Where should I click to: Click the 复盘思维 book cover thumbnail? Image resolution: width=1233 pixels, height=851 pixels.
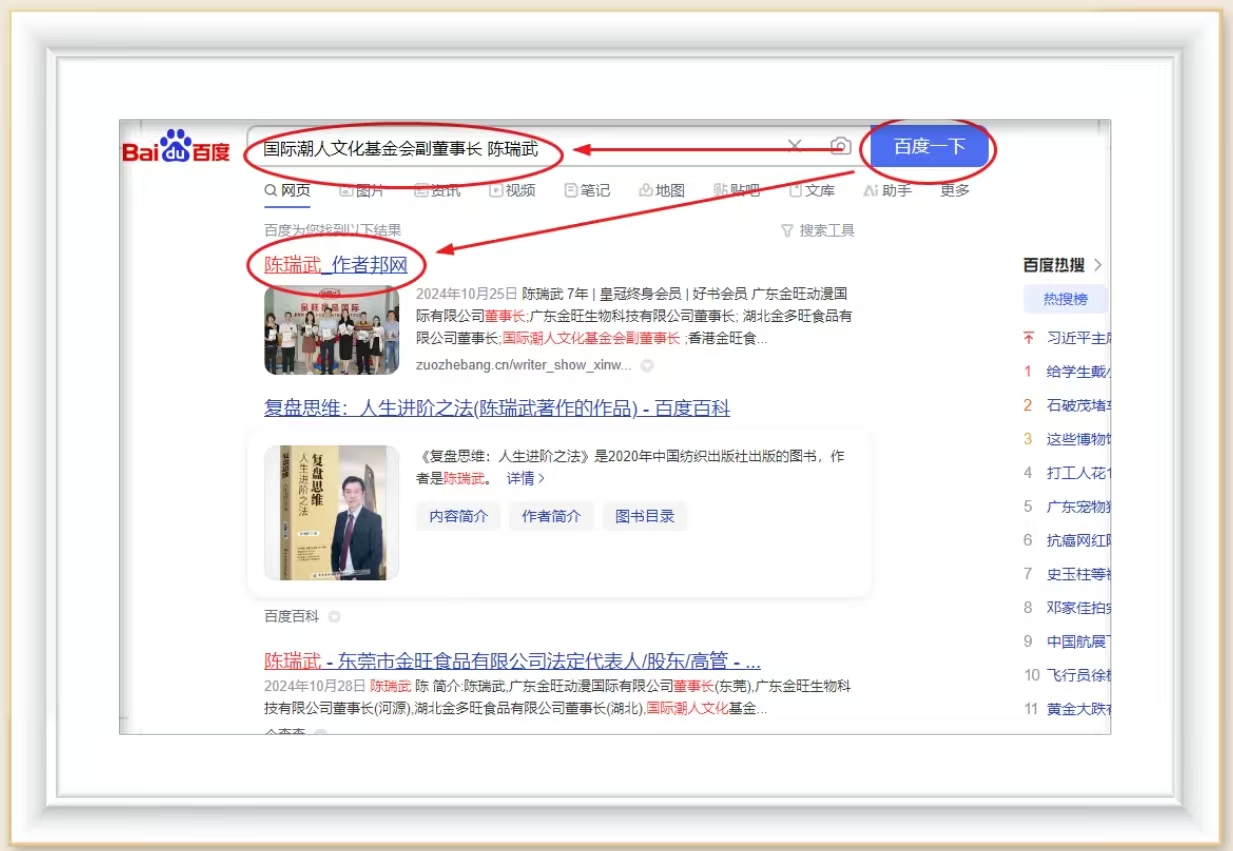coord(331,512)
